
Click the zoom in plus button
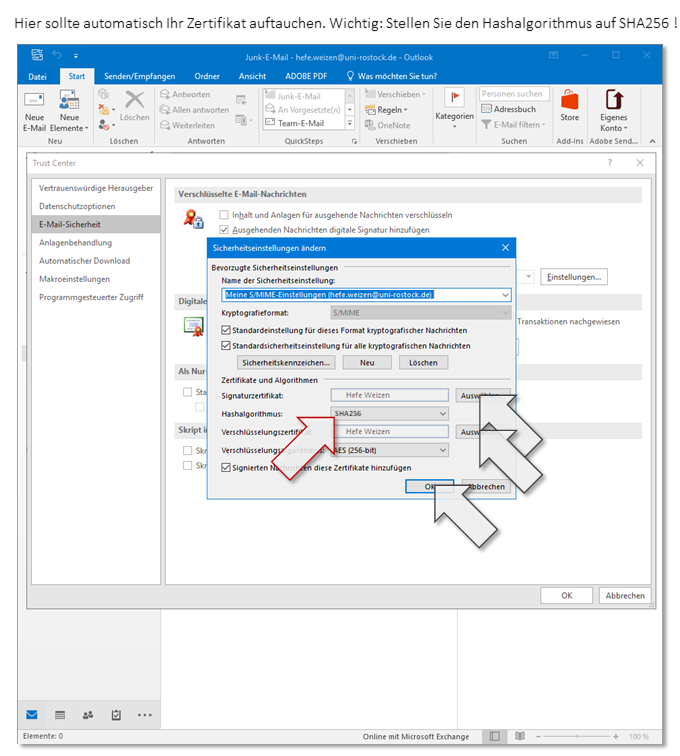tap(616, 737)
